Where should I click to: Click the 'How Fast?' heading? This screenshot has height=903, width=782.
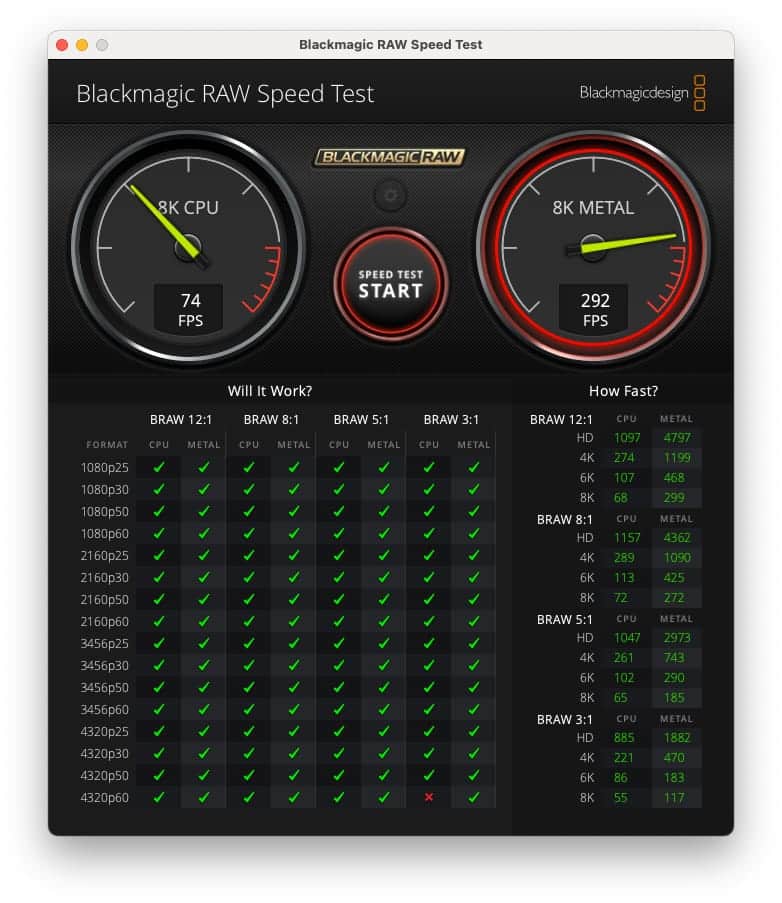coord(623,391)
